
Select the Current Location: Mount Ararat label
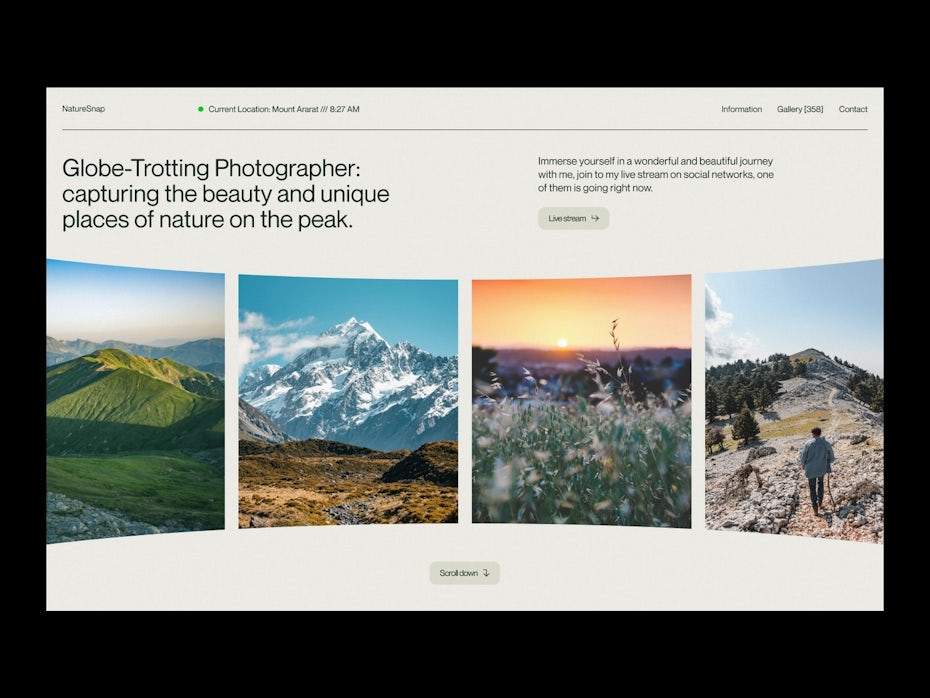tap(263, 109)
